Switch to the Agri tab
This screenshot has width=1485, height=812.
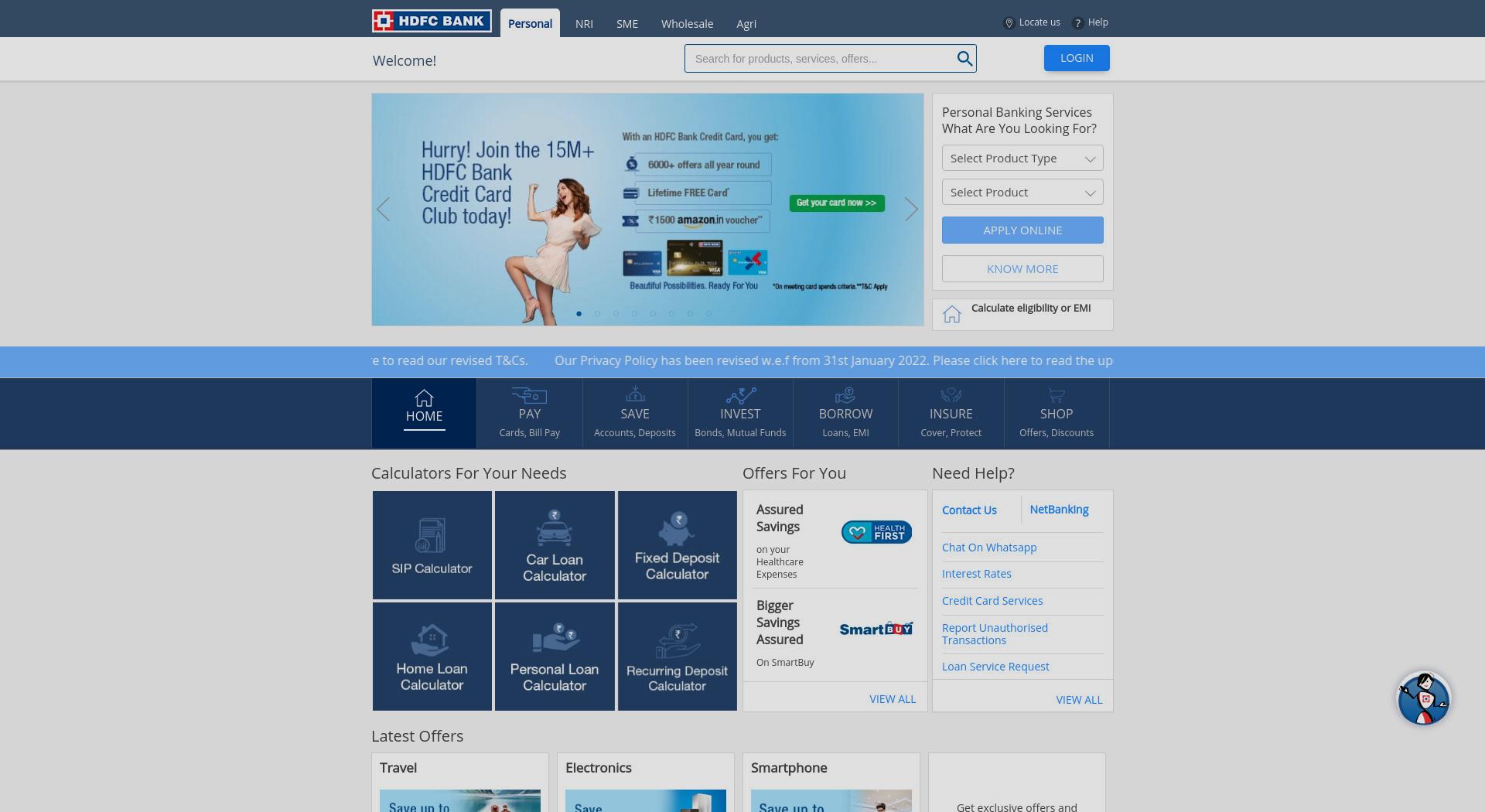tap(746, 24)
